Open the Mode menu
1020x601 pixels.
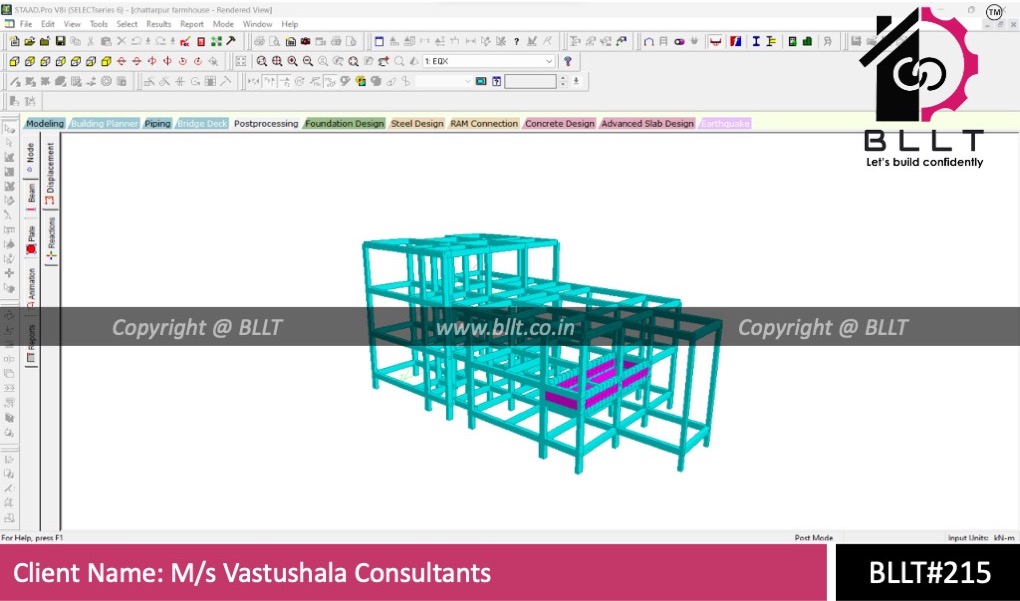(x=223, y=24)
